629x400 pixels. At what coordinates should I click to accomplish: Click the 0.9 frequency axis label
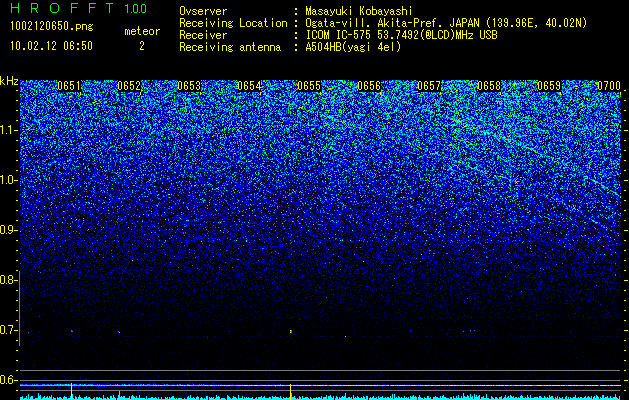tap(7, 230)
